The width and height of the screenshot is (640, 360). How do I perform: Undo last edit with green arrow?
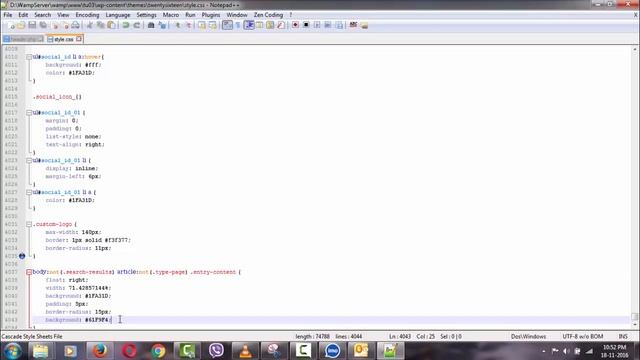tap(126, 25)
